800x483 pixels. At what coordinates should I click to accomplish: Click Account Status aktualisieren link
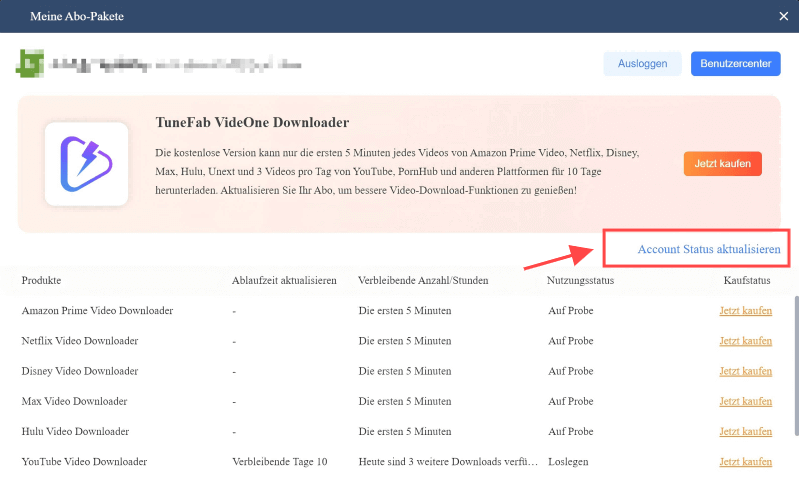pyautogui.click(x=709, y=249)
